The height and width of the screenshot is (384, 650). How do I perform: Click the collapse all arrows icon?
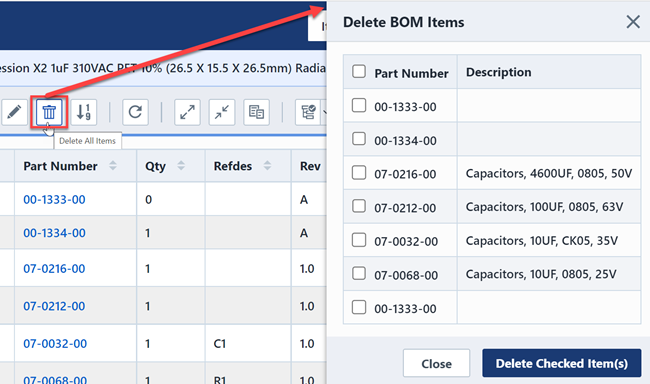[222, 112]
